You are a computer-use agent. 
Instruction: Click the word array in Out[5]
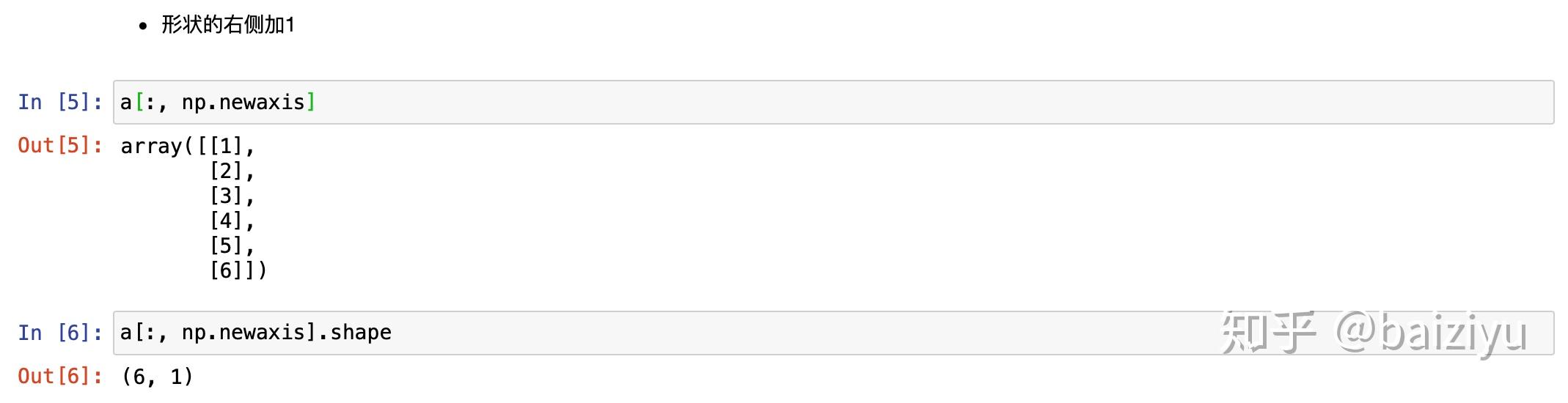(x=151, y=147)
